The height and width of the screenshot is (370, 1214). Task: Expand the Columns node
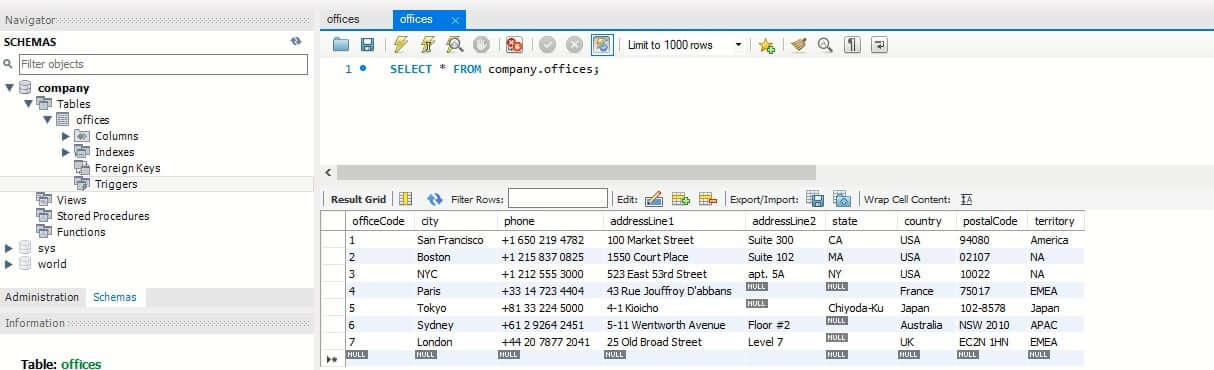66,136
